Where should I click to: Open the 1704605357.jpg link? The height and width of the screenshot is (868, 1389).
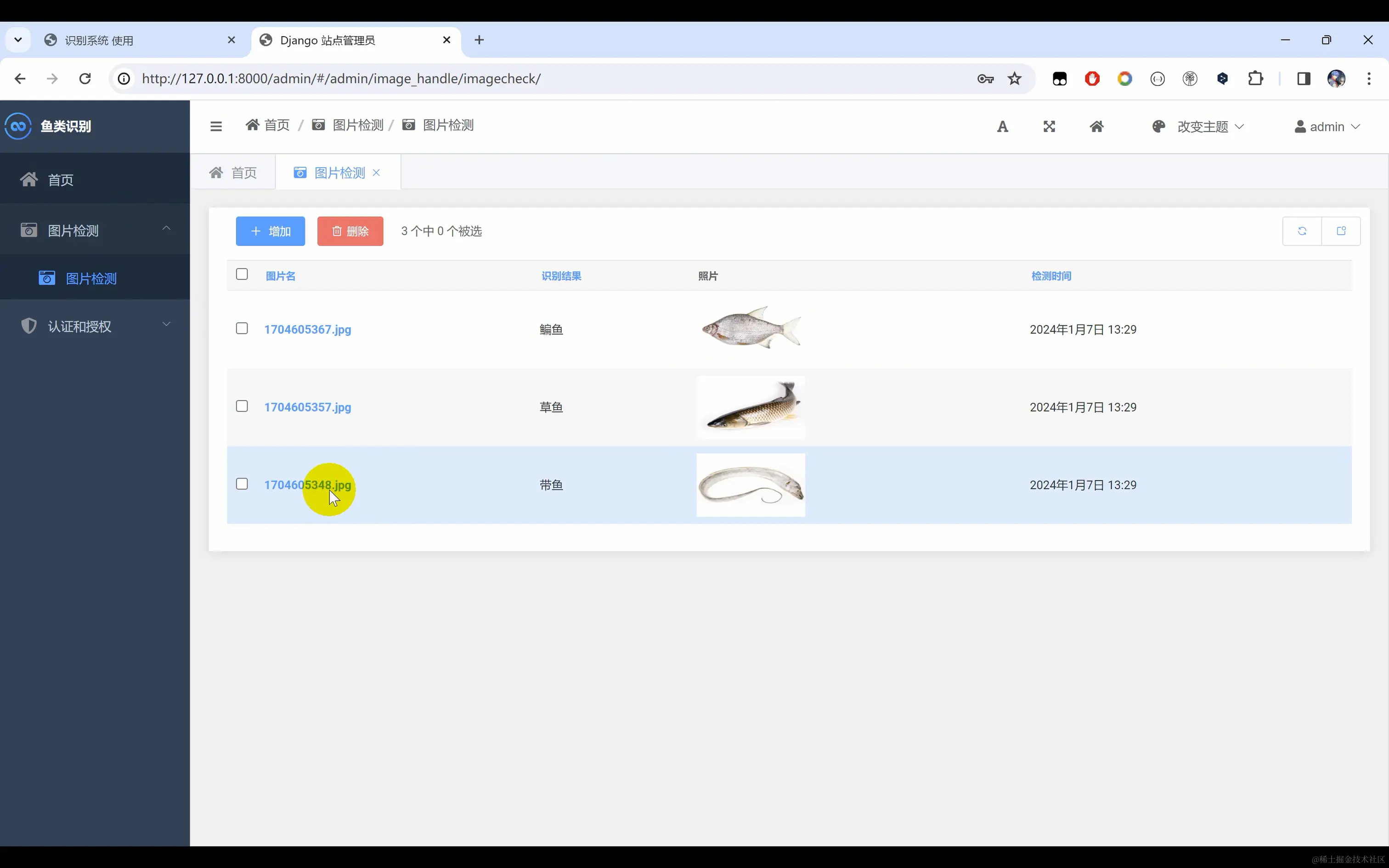click(x=308, y=407)
